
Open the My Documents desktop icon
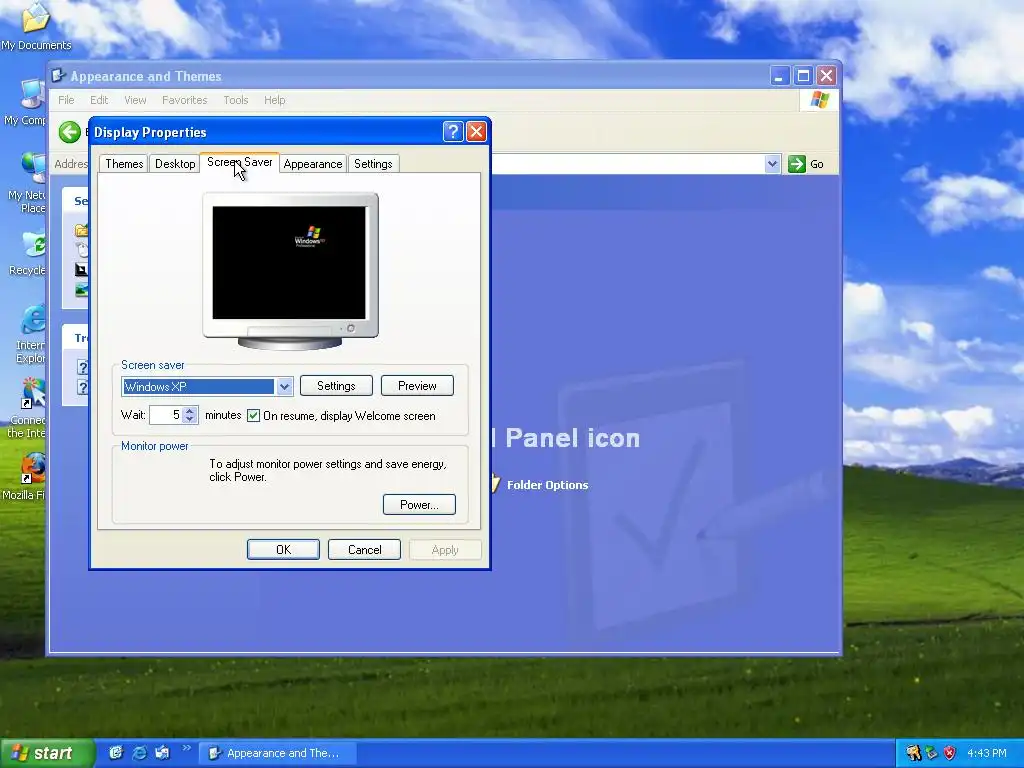tap(35, 26)
